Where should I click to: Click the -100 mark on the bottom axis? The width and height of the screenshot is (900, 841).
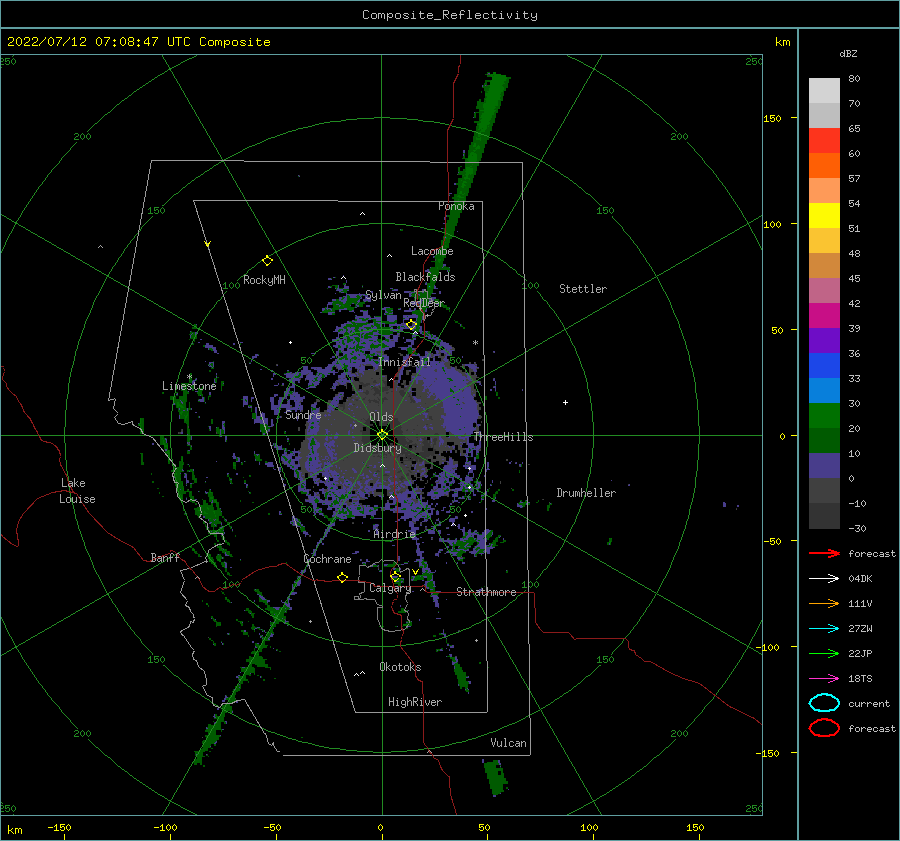(165, 827)
